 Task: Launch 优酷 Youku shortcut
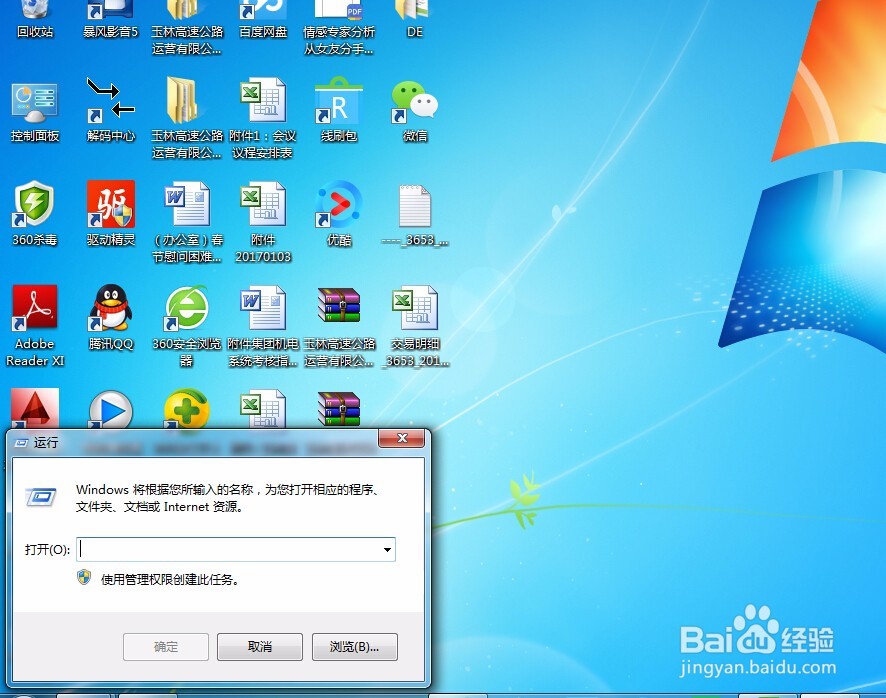click(338, 214)
